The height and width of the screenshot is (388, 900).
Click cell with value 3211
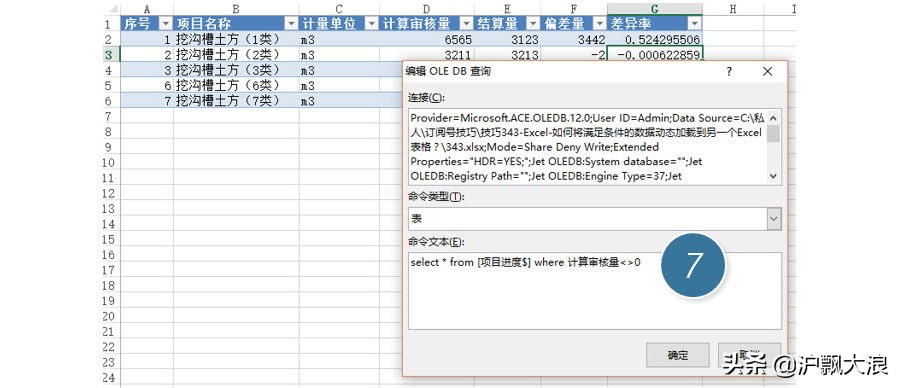pos(426,55)
